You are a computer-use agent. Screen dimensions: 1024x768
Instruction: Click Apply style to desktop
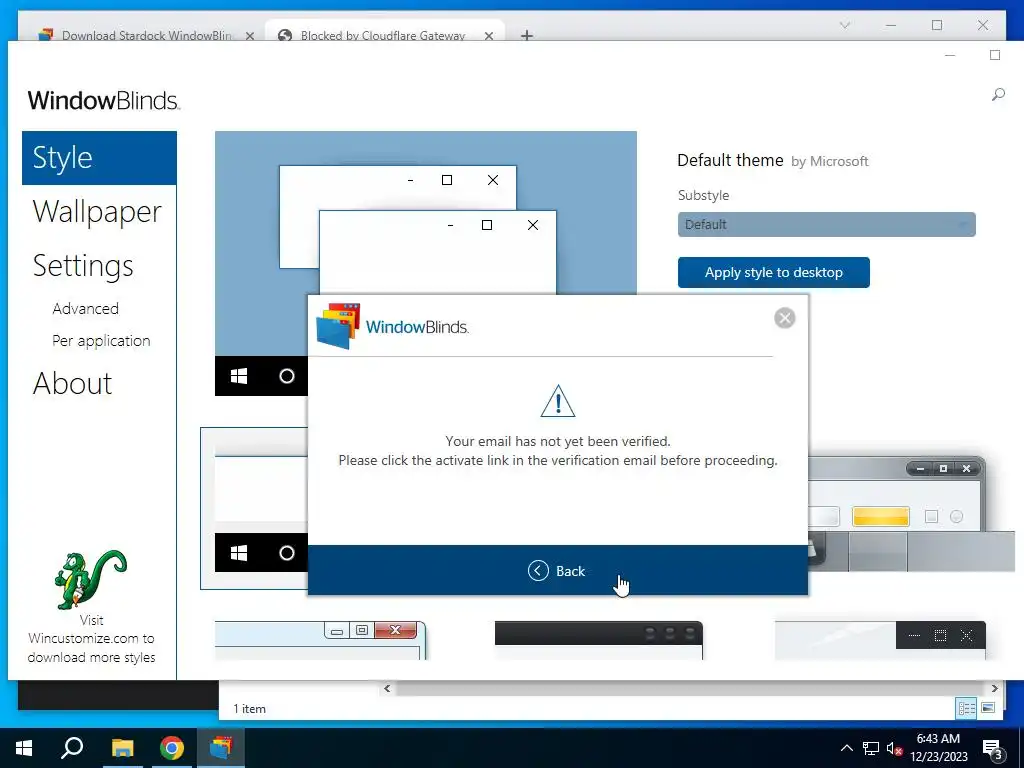click(x=773, y=272)
